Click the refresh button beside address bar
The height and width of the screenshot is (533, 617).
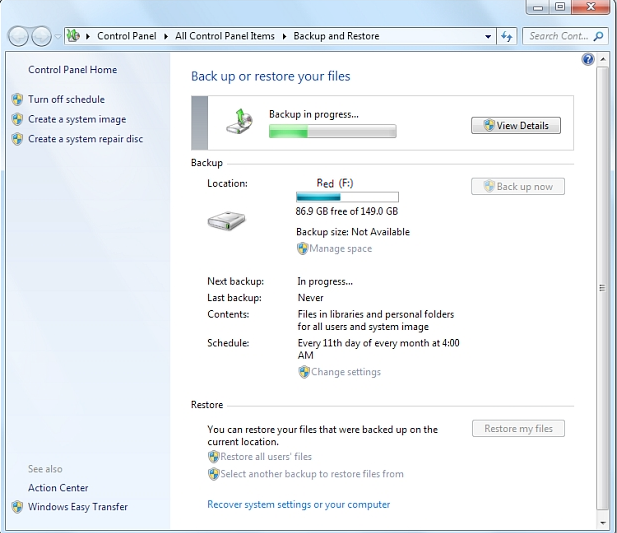(x=508, y=36)
